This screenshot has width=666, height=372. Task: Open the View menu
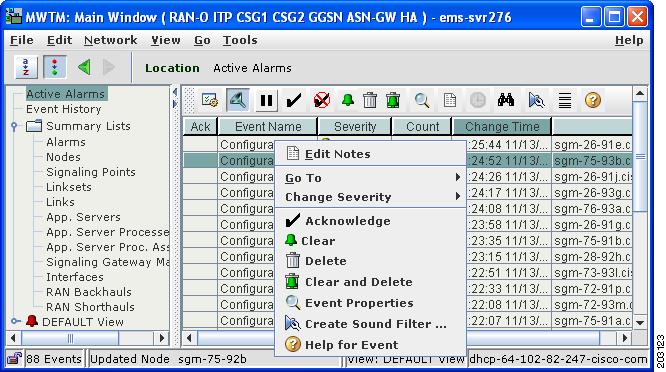point(166,40)
